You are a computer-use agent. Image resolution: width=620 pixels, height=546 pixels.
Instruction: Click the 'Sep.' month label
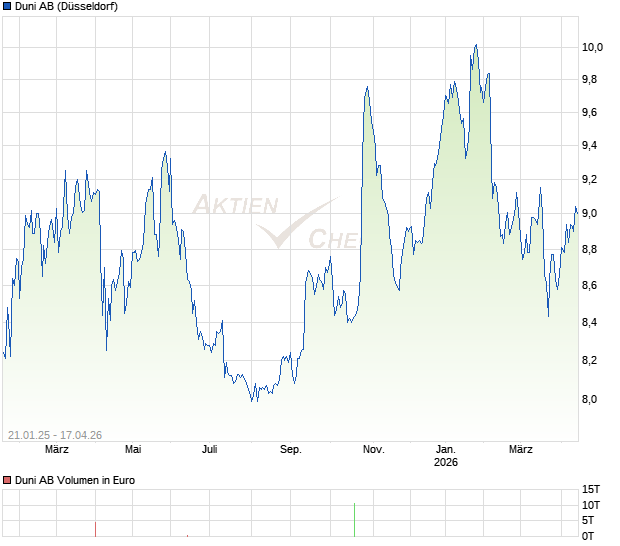pyautogui.click(x=291, y=449)
